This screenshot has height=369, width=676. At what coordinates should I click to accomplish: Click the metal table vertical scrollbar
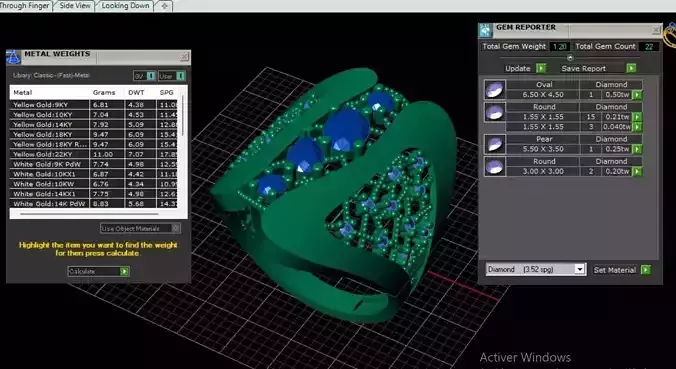[183, 116]
